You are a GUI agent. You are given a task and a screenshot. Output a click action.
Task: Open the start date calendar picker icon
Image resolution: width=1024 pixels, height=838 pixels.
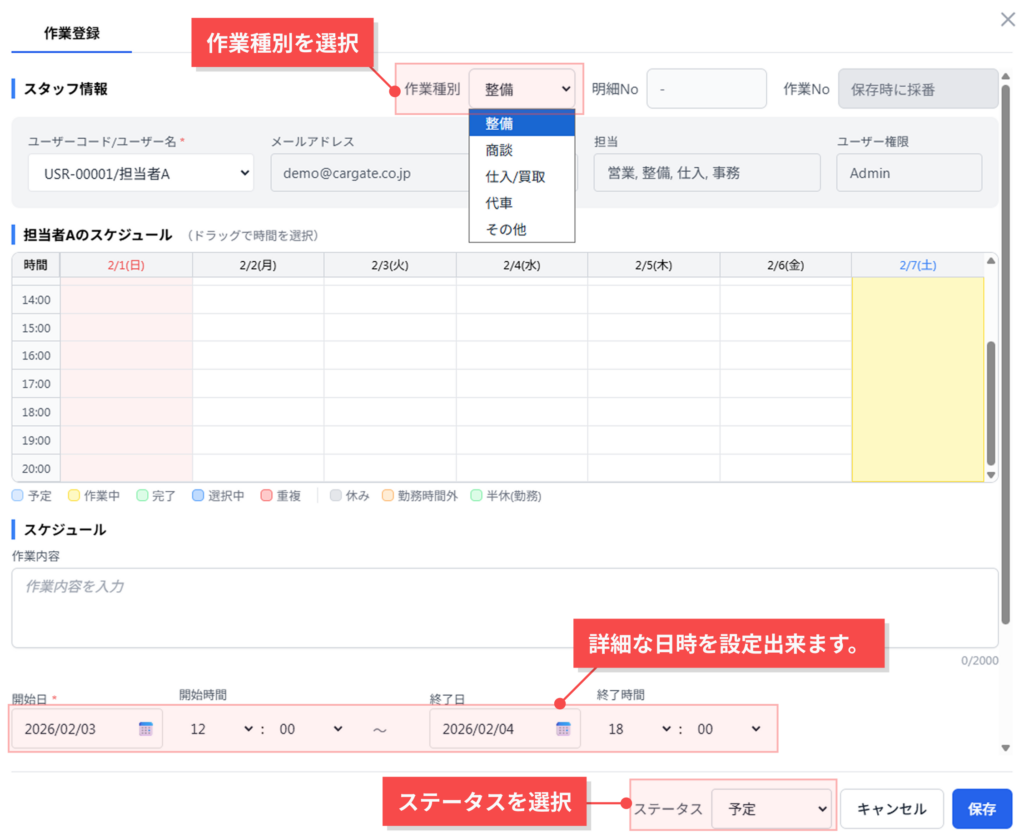[146, 729]
